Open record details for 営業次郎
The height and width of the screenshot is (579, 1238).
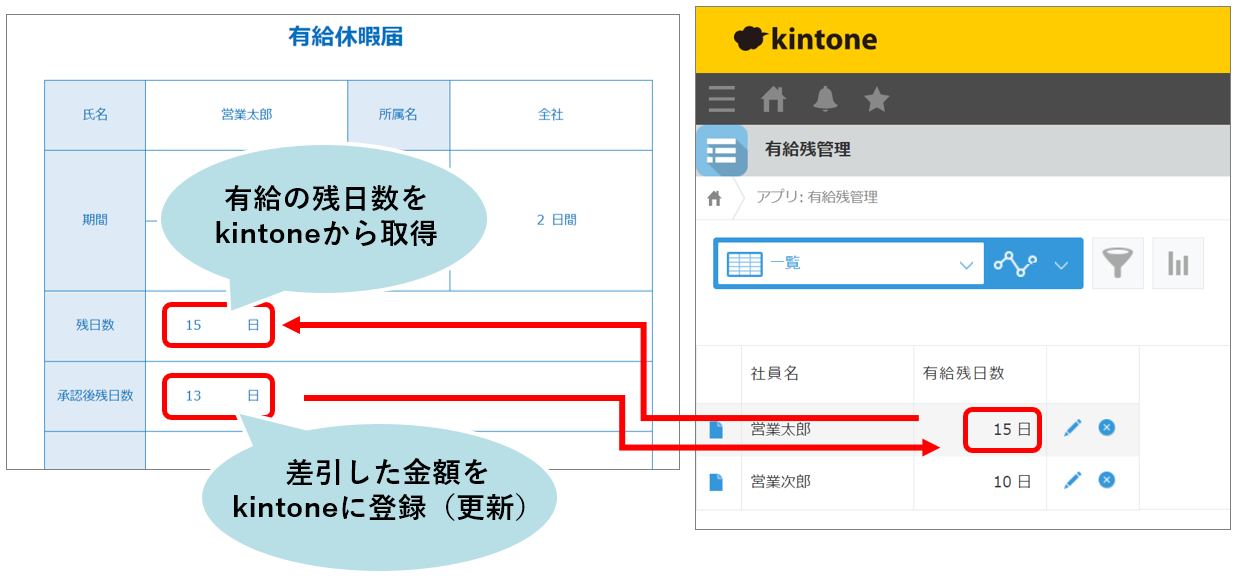(x=716, y=482)
